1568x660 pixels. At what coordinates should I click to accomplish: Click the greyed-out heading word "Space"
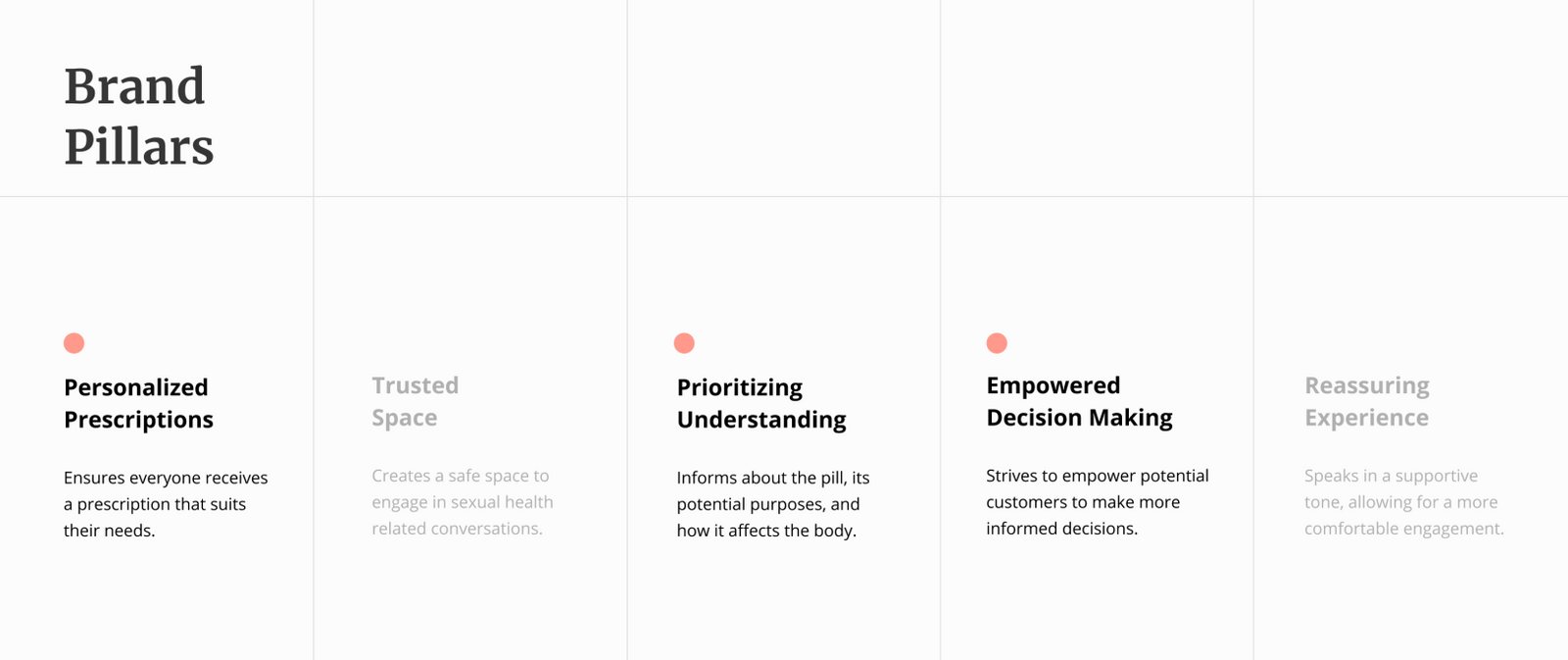click(404, 418)
